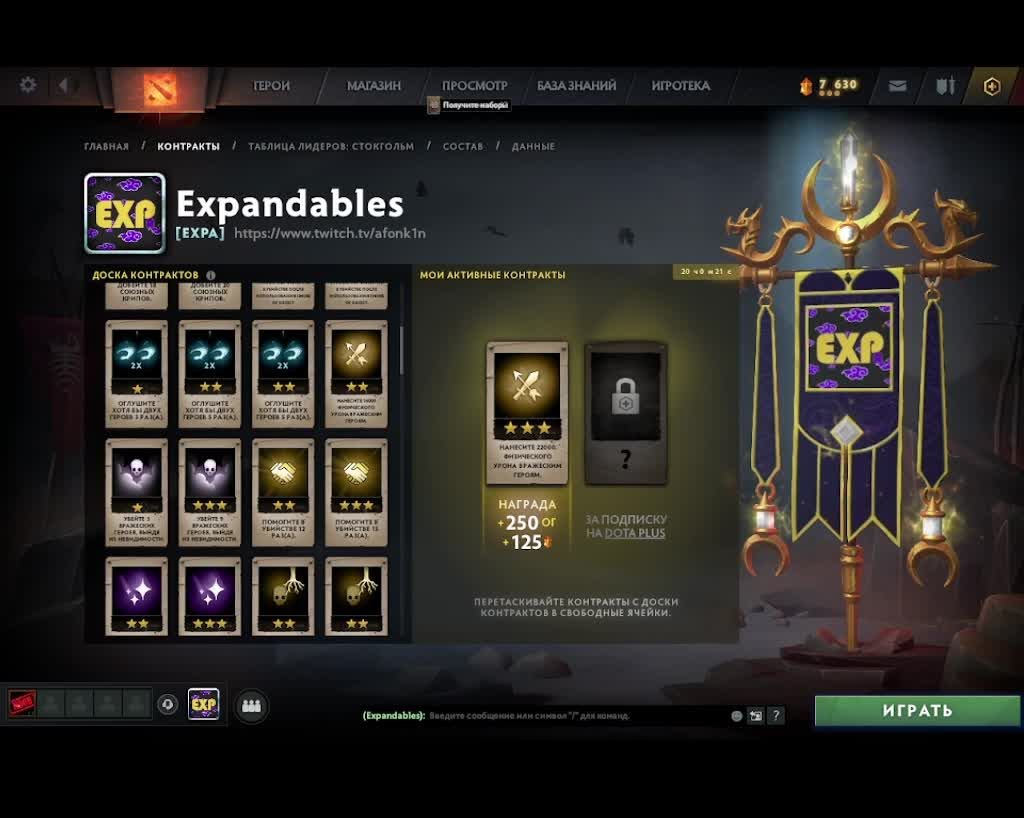Click the contract board scrollbar

[401, 351]
